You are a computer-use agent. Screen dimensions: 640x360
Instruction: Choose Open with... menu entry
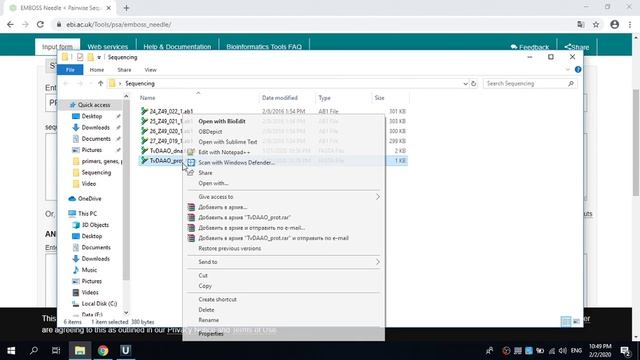[x=213, y=183]
